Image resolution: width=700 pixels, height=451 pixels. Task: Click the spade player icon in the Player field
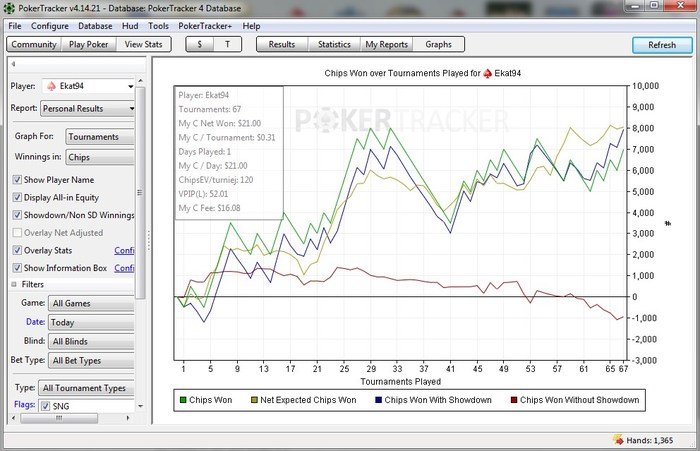pos(51,86)
